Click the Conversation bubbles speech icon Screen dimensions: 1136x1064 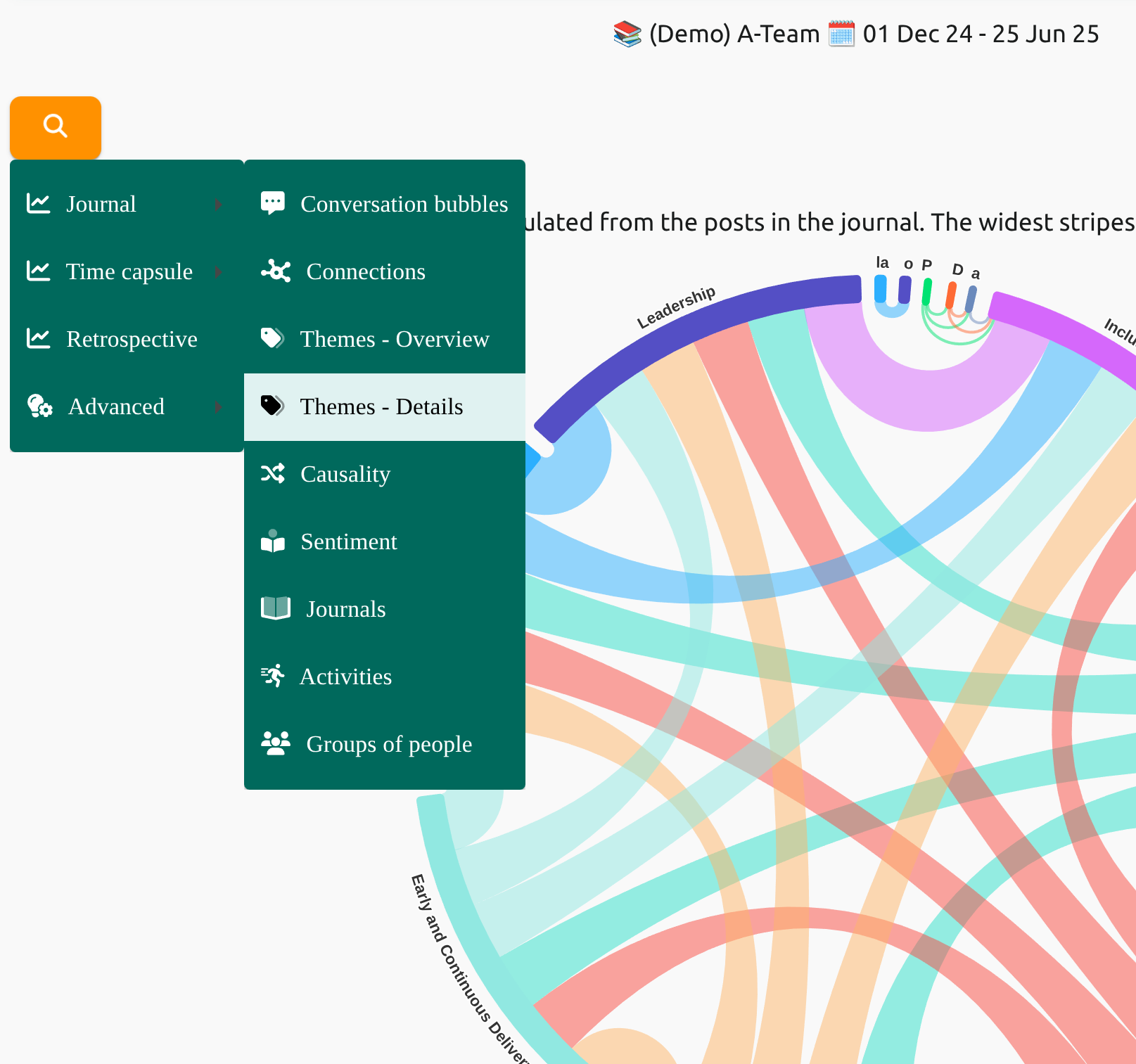click(x=273, y=203)
